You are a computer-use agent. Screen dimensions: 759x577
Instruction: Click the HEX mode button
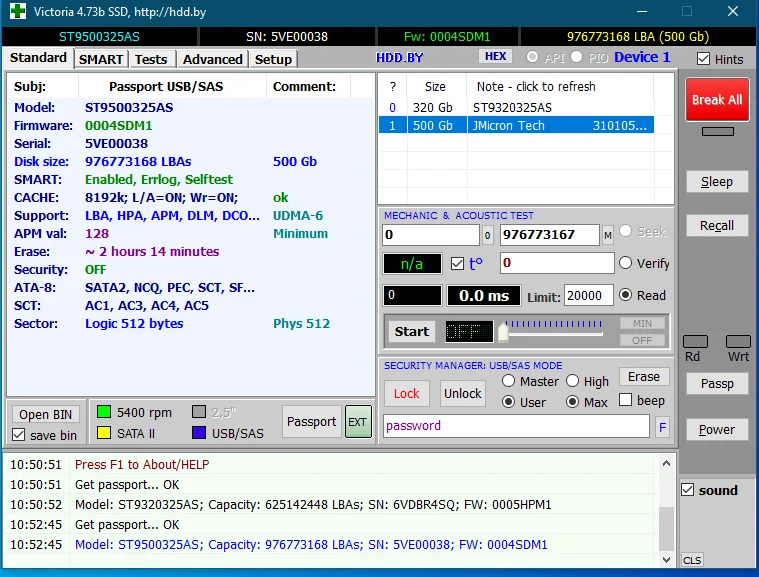tap(494, 57)
